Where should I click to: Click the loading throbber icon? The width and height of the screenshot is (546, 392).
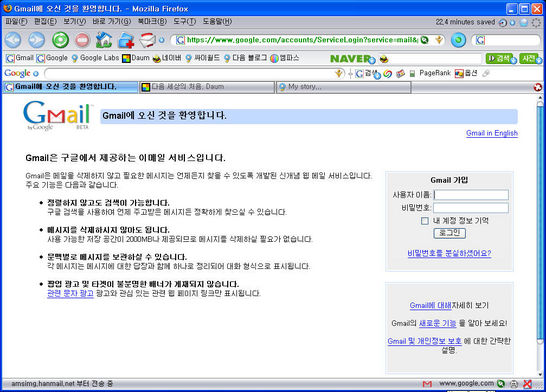[x=537, y=23]
